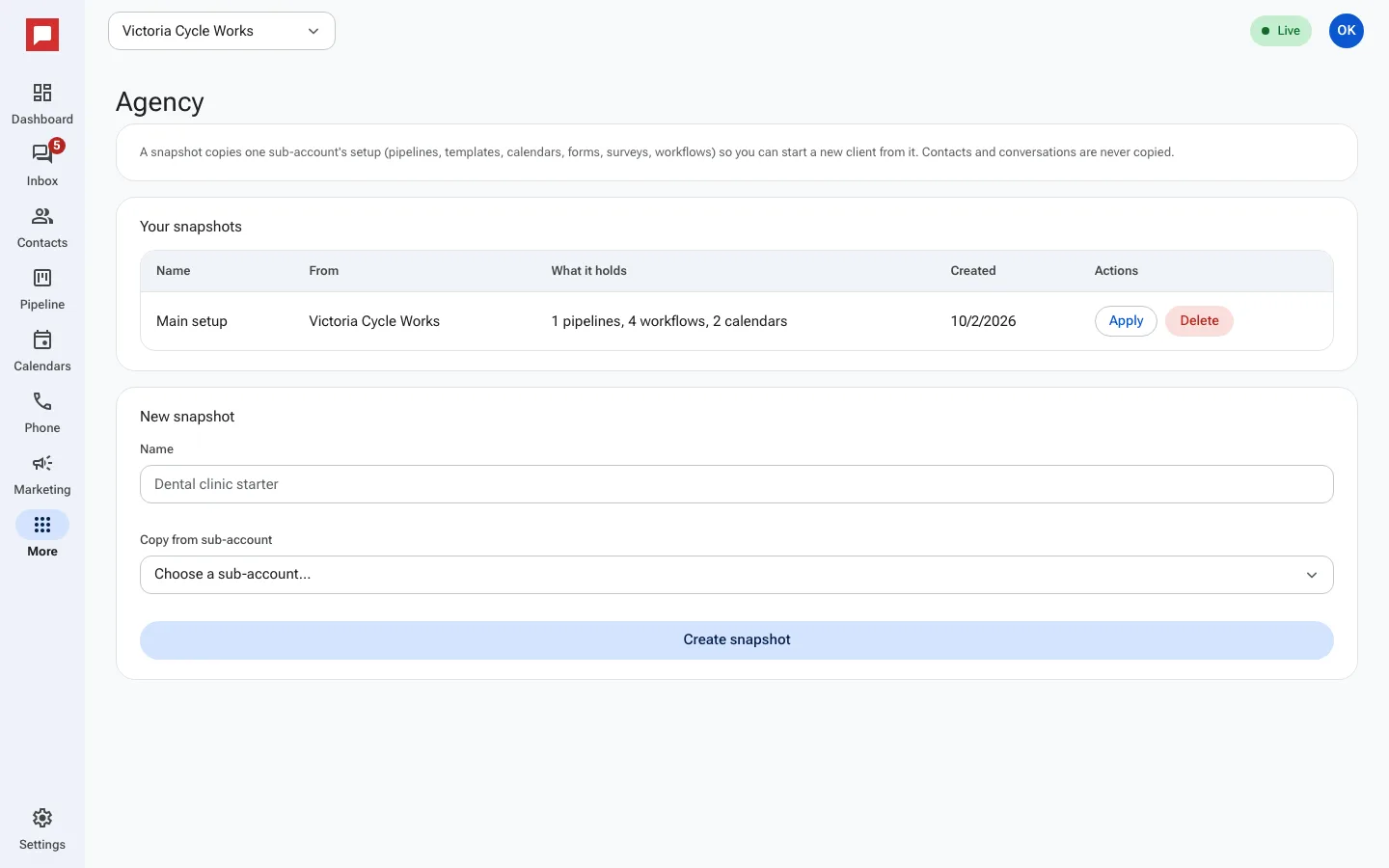Click the 'New snapshot' section title
Screen dimensions: 1389x868
(x=187, y=417)
